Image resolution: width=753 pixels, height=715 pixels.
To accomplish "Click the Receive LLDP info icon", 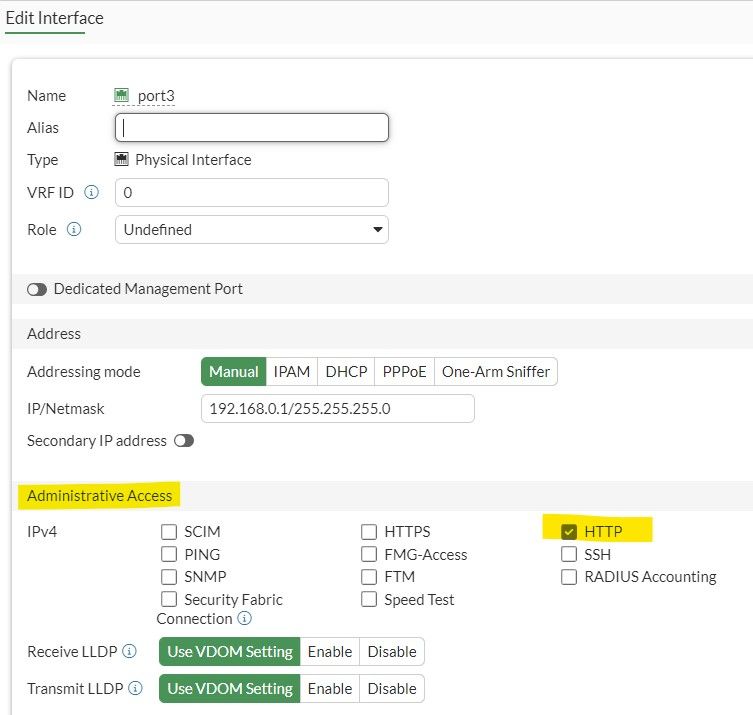I will click(129, 652).
